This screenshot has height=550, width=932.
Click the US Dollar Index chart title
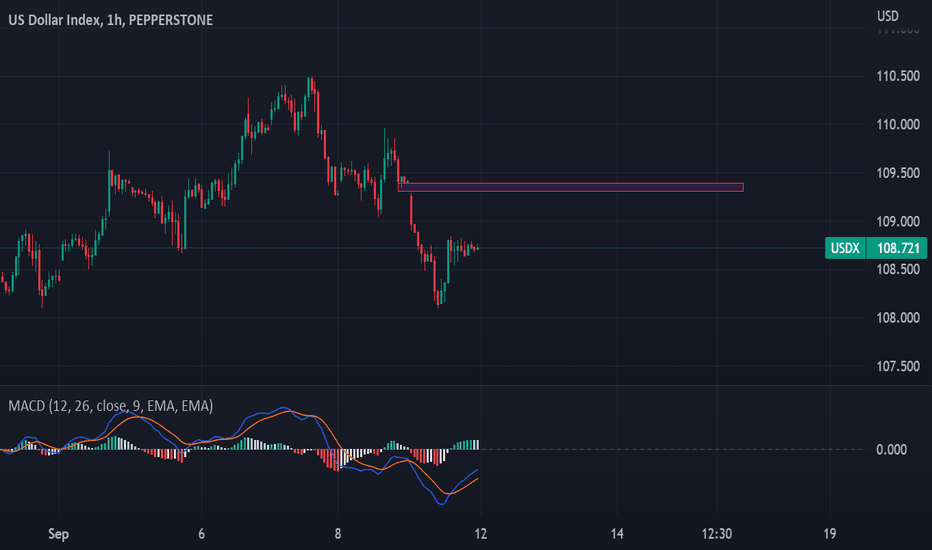[111, 20]
